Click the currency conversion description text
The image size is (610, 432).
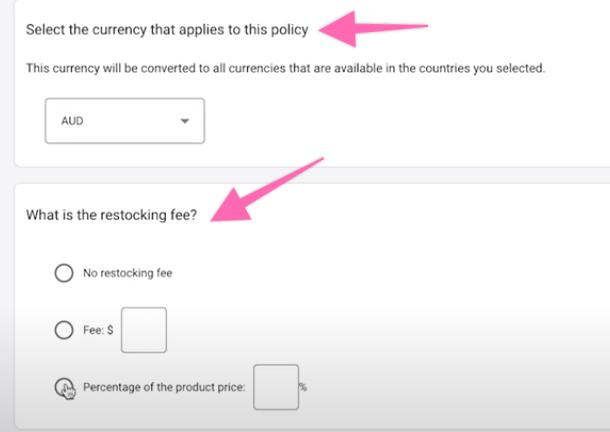click(285, 68)
